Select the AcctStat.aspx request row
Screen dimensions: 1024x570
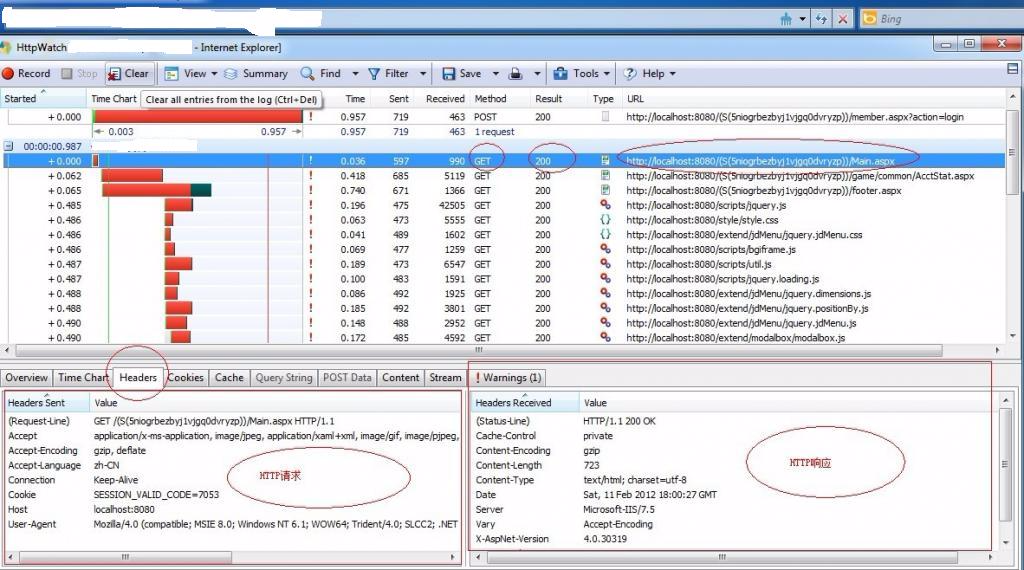503,176
